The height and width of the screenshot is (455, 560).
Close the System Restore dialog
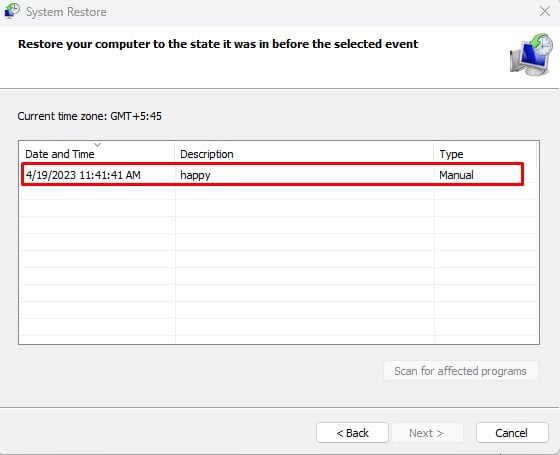pyautogui.click(x=545, y=11)
